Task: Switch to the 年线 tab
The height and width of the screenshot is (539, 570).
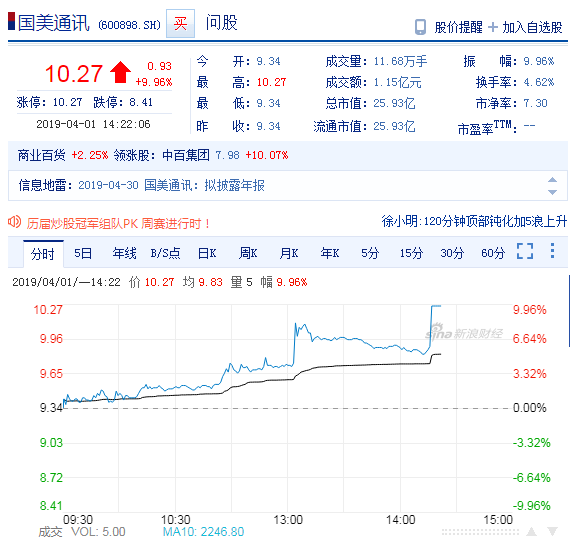Action: pos(124,253)
